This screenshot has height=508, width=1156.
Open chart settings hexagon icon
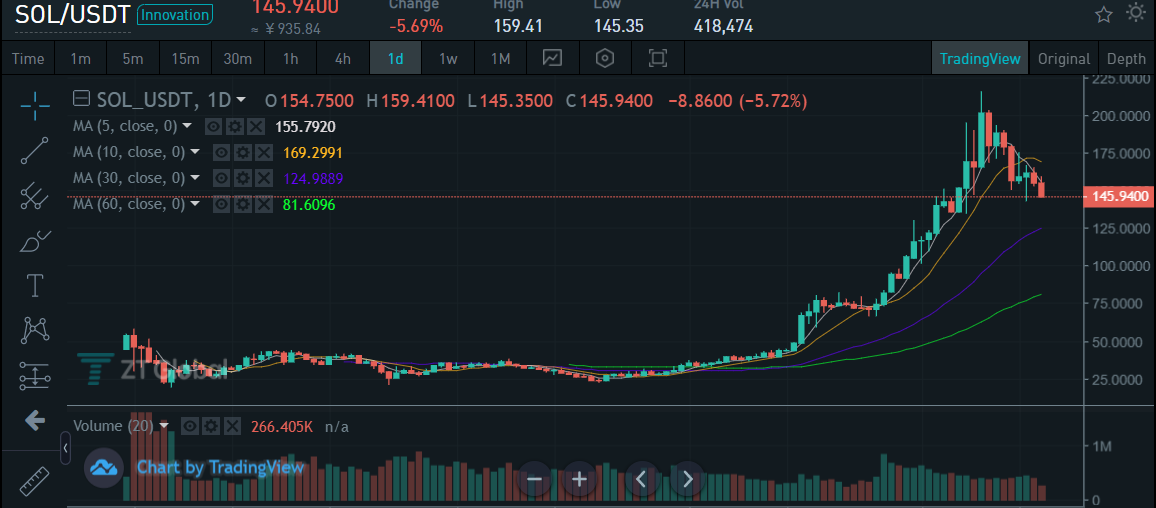(x=605, y=58)
